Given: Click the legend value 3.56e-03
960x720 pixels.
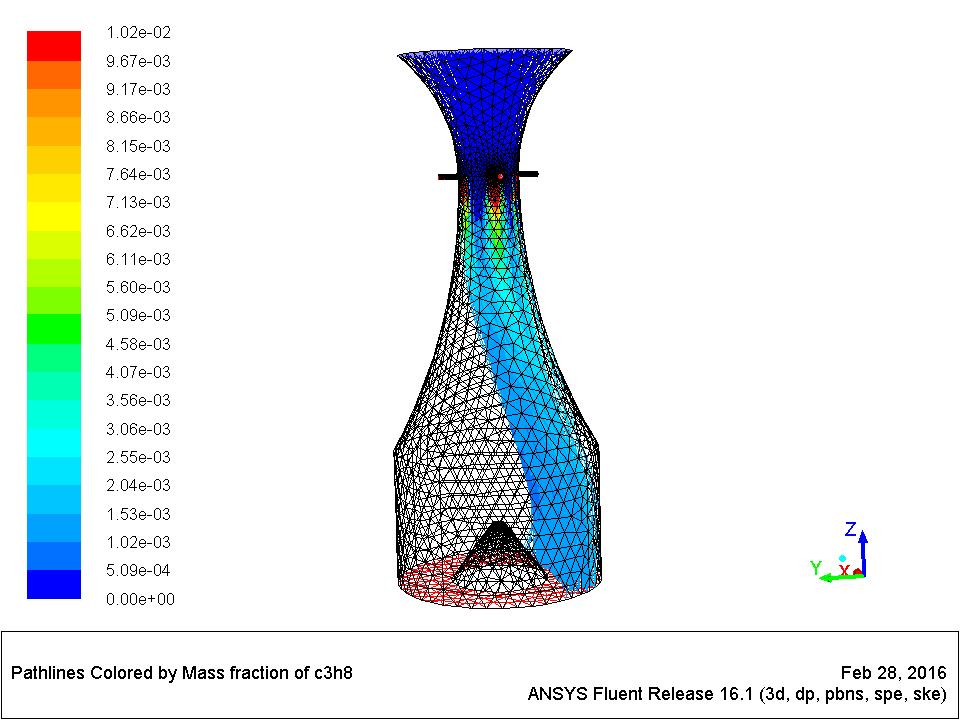Looking at the screenshot, I should tap(138, 401).
